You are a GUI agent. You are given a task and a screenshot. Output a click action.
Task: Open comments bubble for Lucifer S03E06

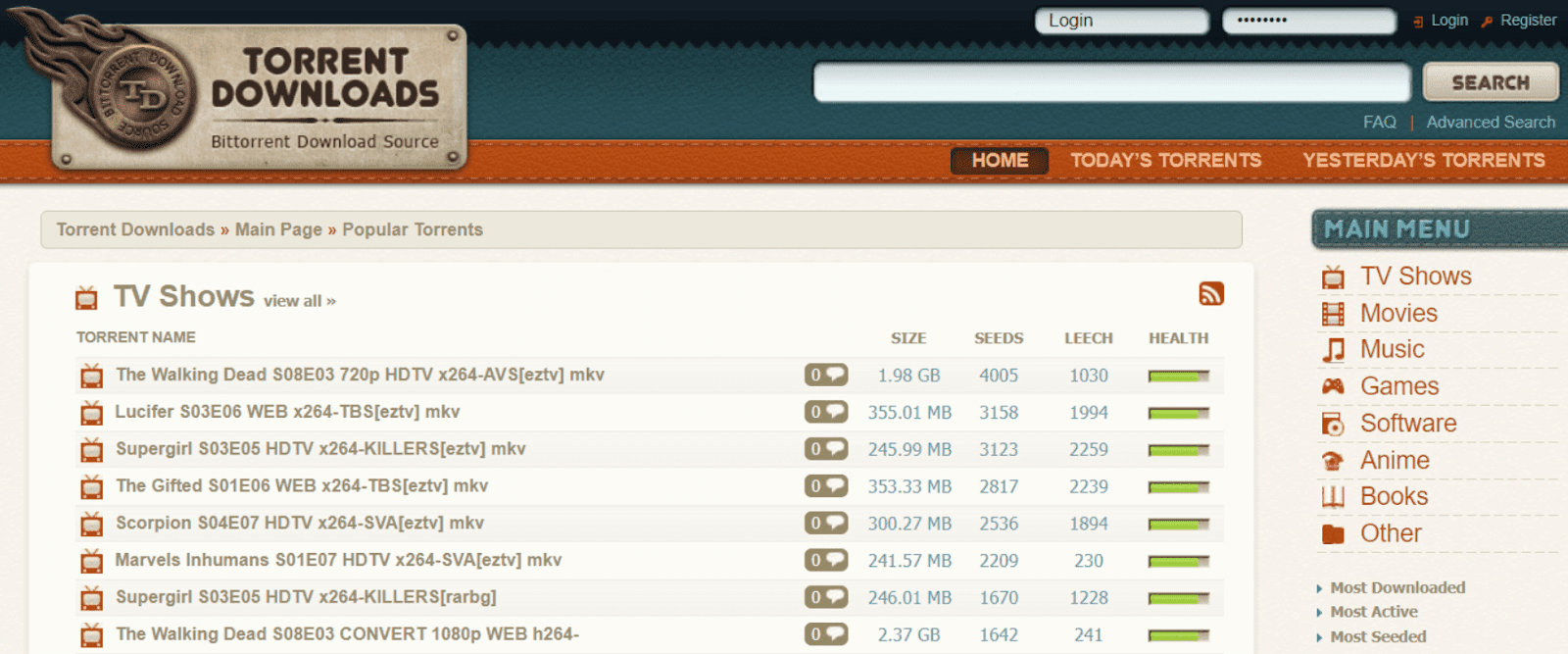coord(826,412)
